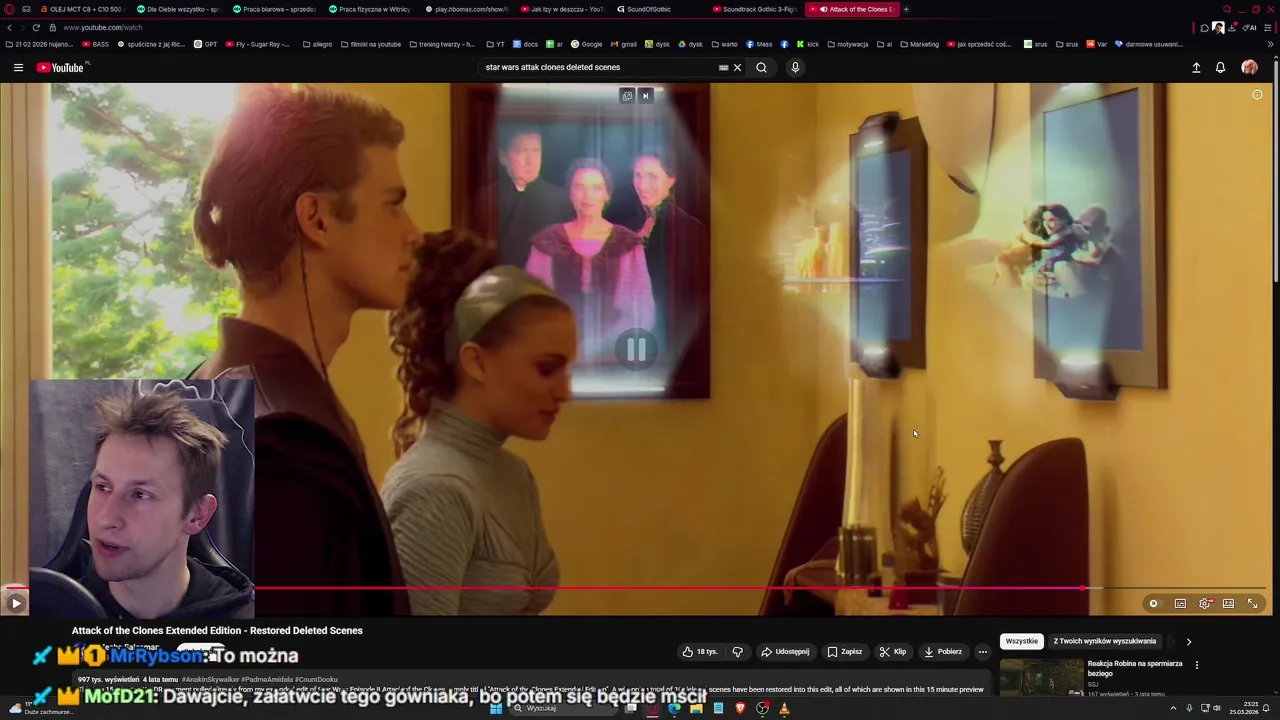Open more actions three-dot menu
Screen dimensions: 1280x720
983,651
